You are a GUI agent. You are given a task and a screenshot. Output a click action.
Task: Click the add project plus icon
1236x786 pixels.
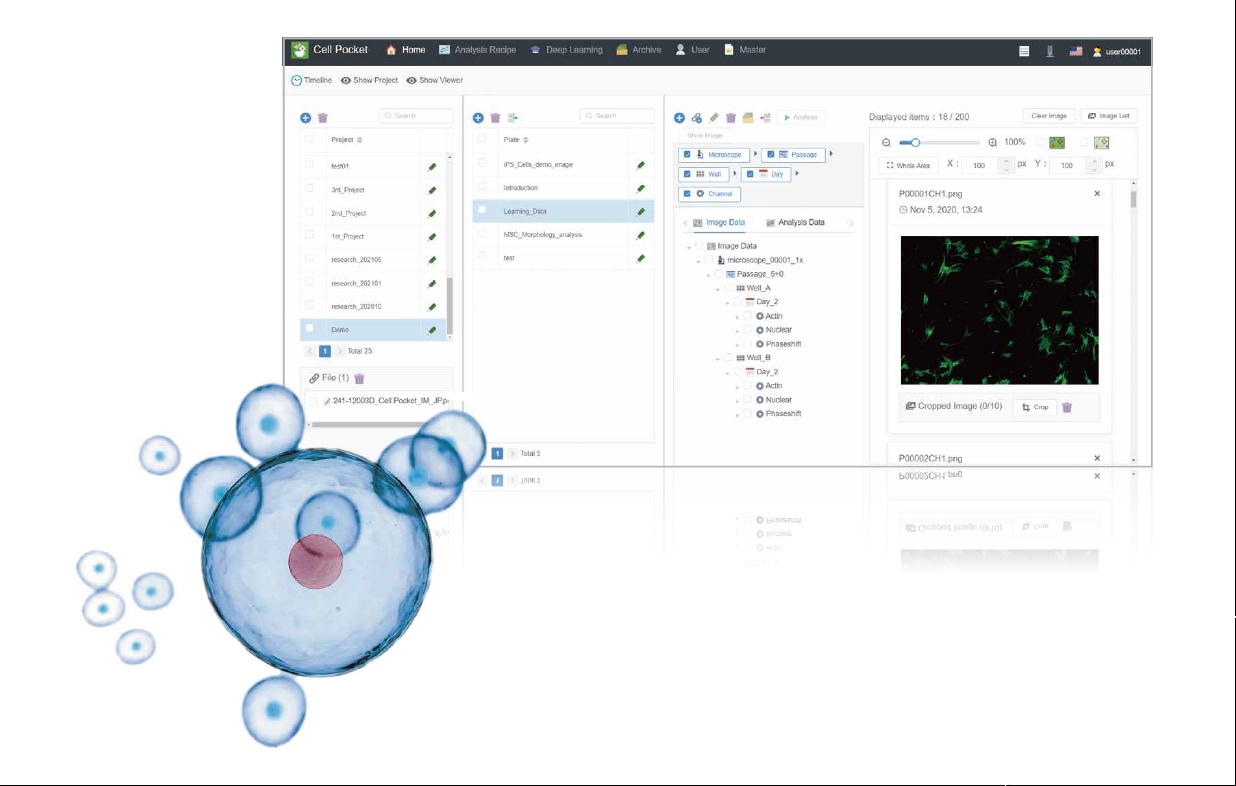(x=306, y=117)
